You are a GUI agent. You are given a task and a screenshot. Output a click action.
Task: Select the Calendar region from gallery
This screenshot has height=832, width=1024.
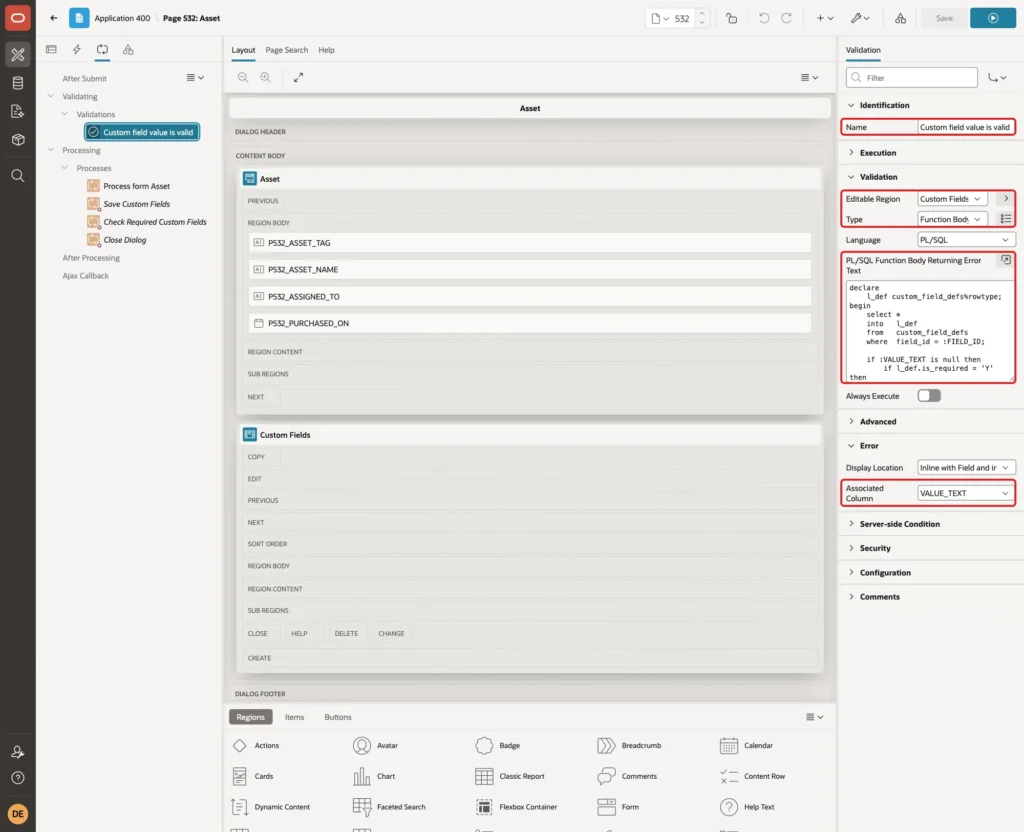746,745
